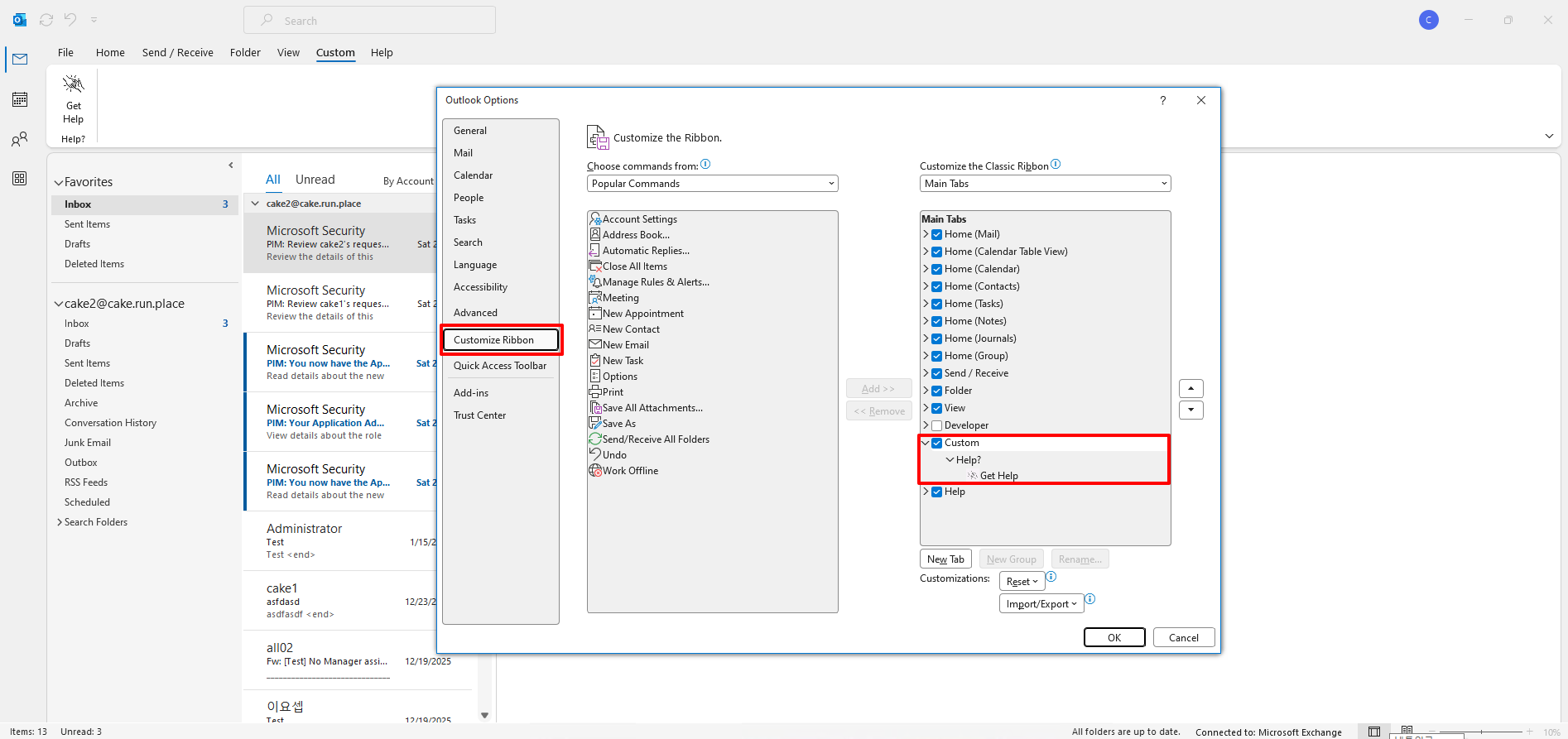This screenshot has height=739, width=1568.
Task: Open the File menu
Action: click(65, 52)
